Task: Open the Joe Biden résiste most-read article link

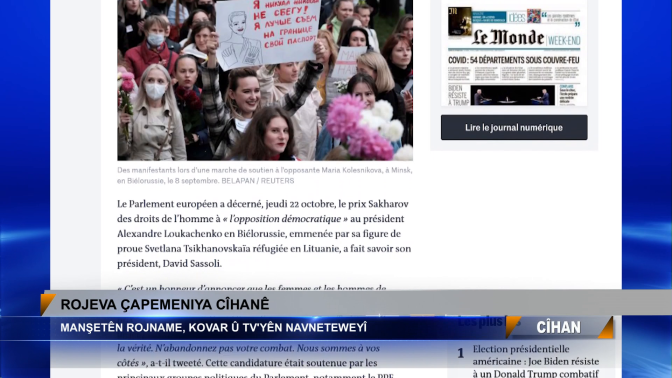Action: point(536,361)
